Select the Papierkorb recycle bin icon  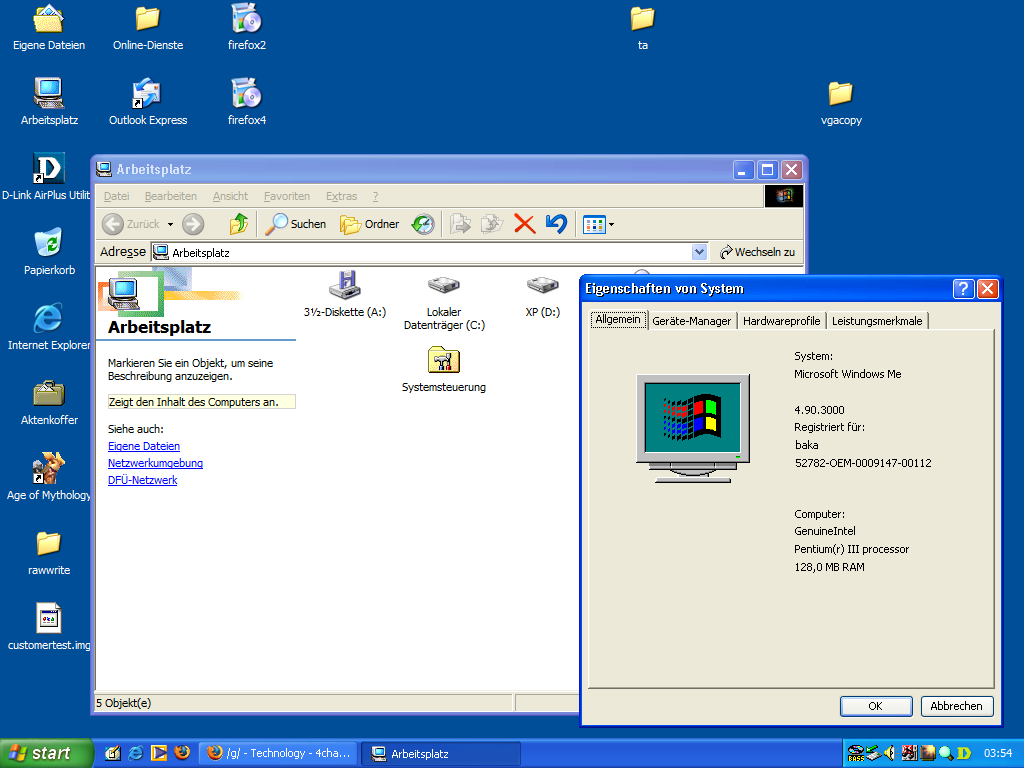(x=49, y=252)
